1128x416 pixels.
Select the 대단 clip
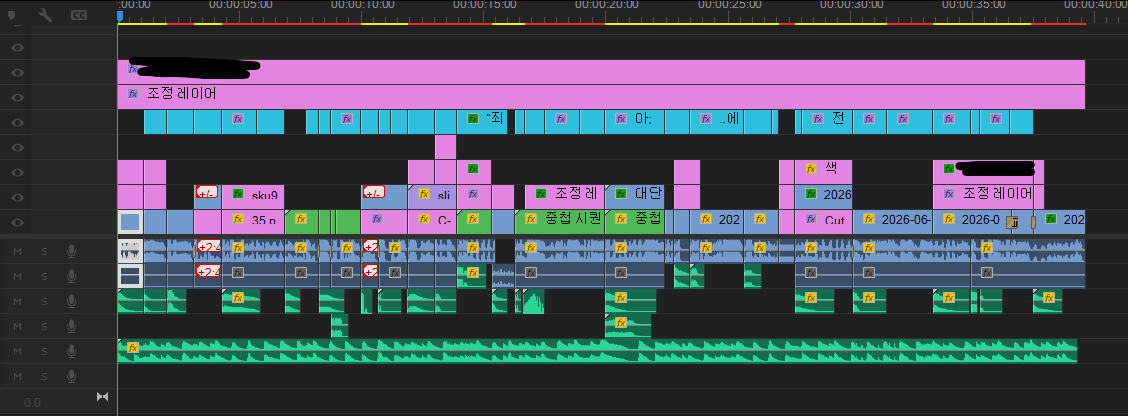[634, 197]
